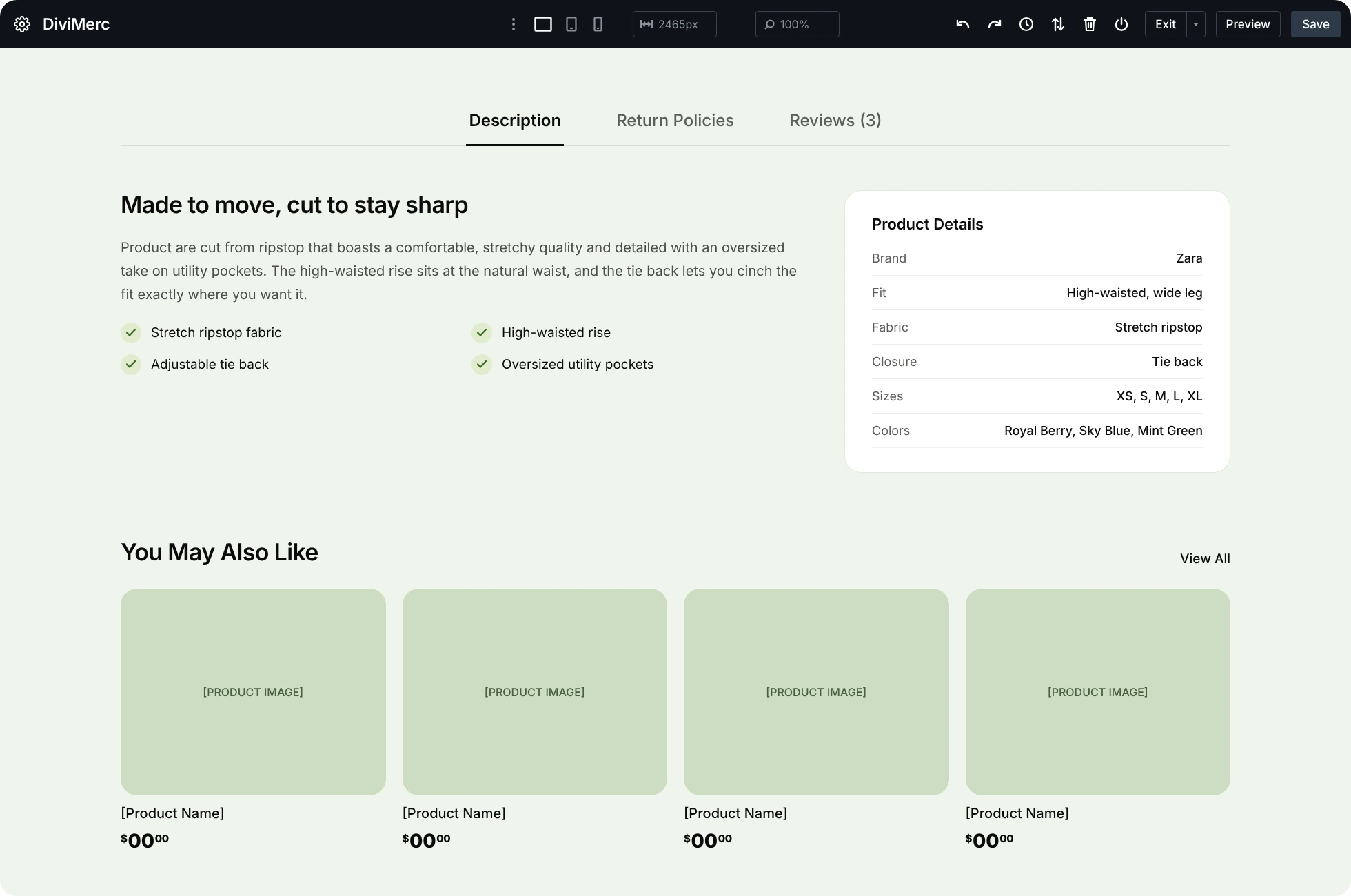
Task: Click the Exit button
Action: click(1166, 24)
